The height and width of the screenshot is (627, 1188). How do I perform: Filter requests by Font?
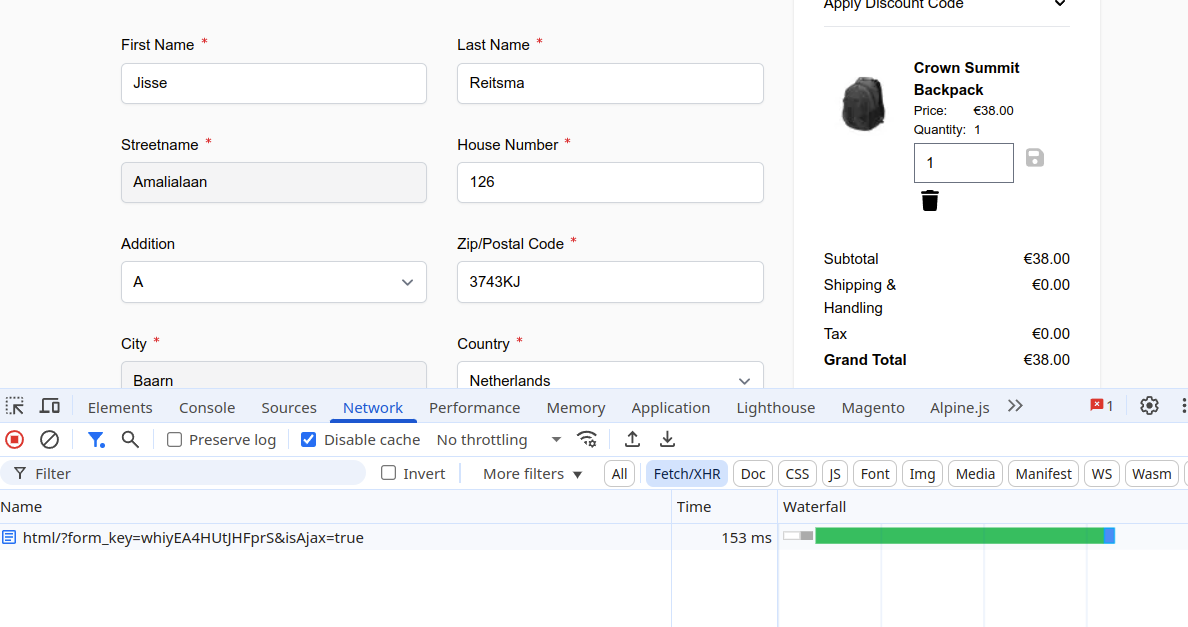(x=875, y=474)
